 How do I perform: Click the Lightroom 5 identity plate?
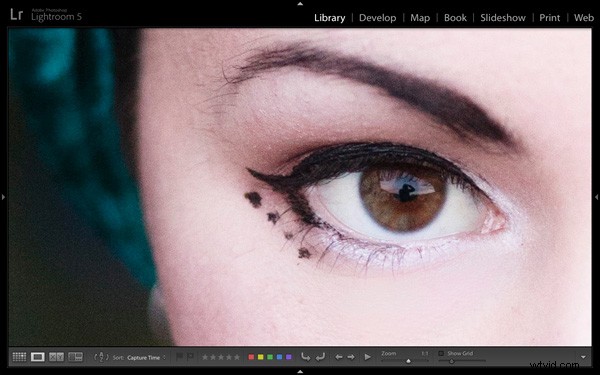point(46,15)
